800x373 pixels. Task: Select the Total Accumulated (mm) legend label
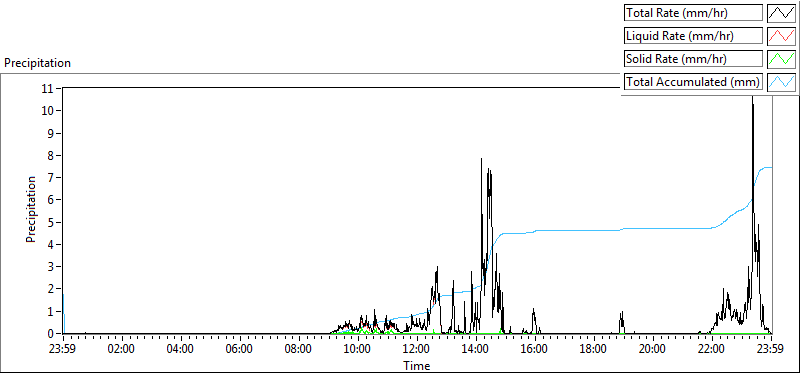click(692, 82)
